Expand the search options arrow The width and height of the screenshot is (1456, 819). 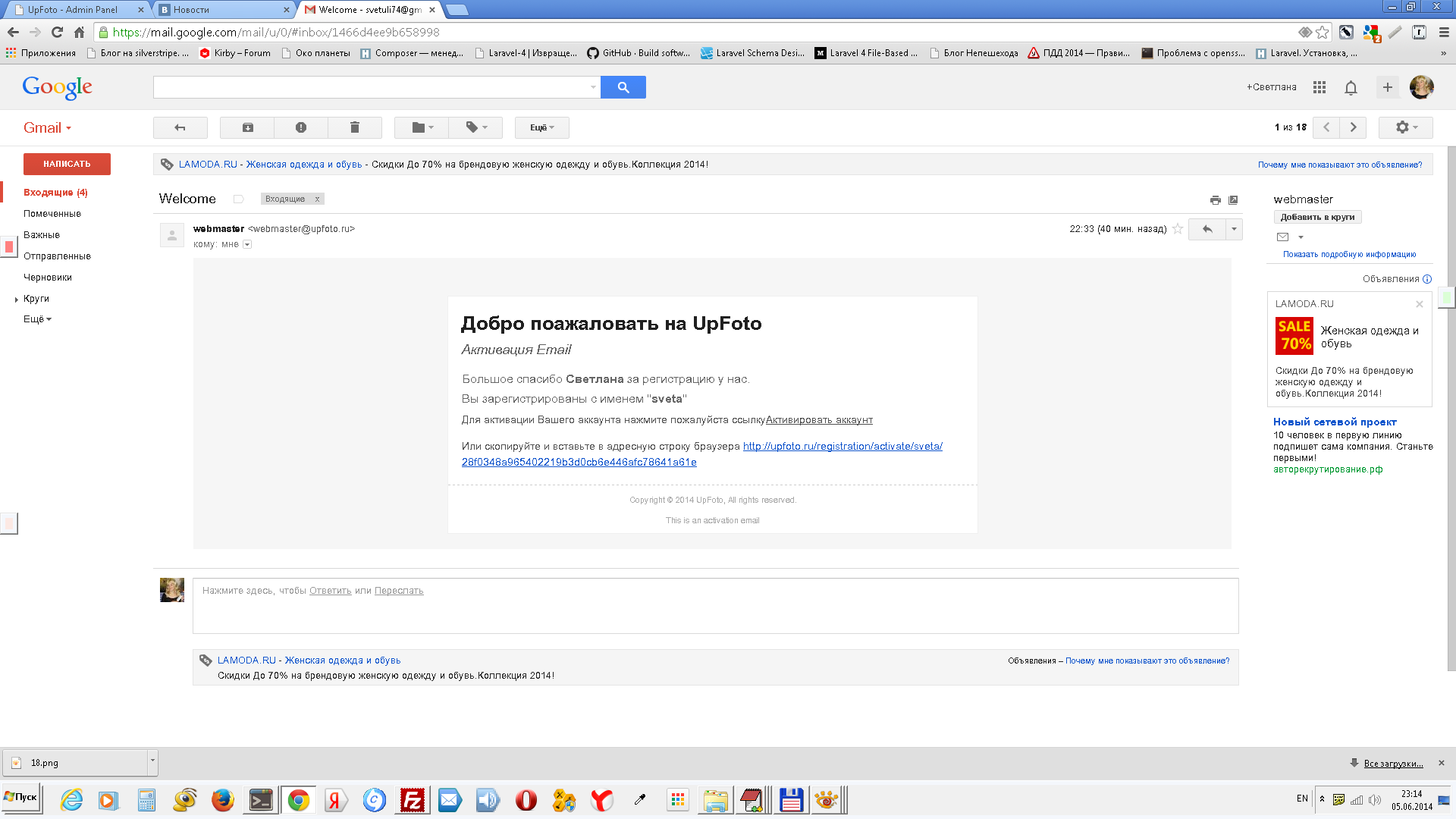coord(593,87)
